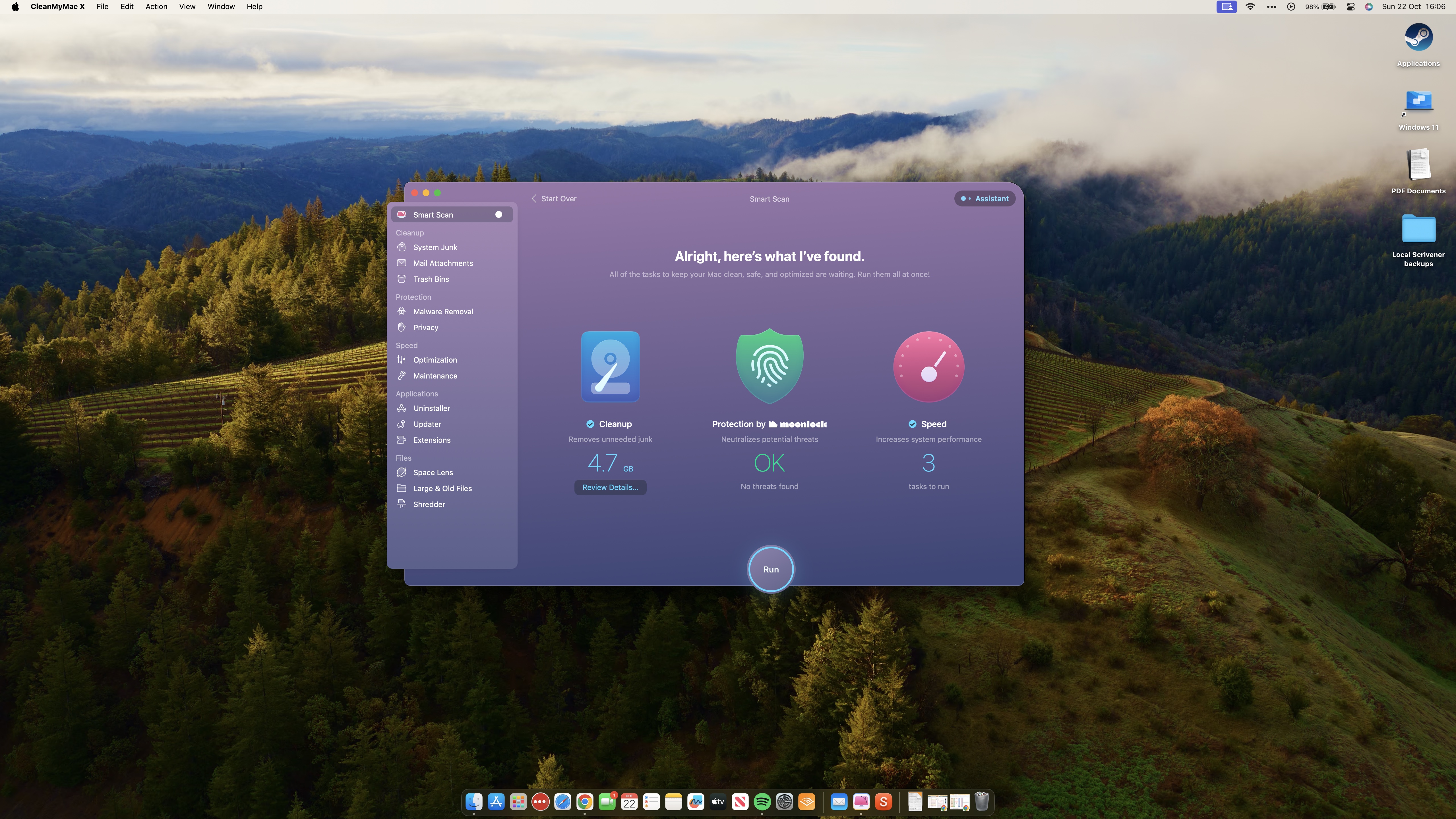Open Spotify from the Dock
The width and height of the screenshot is (1456, 819).
click(762, 801)
